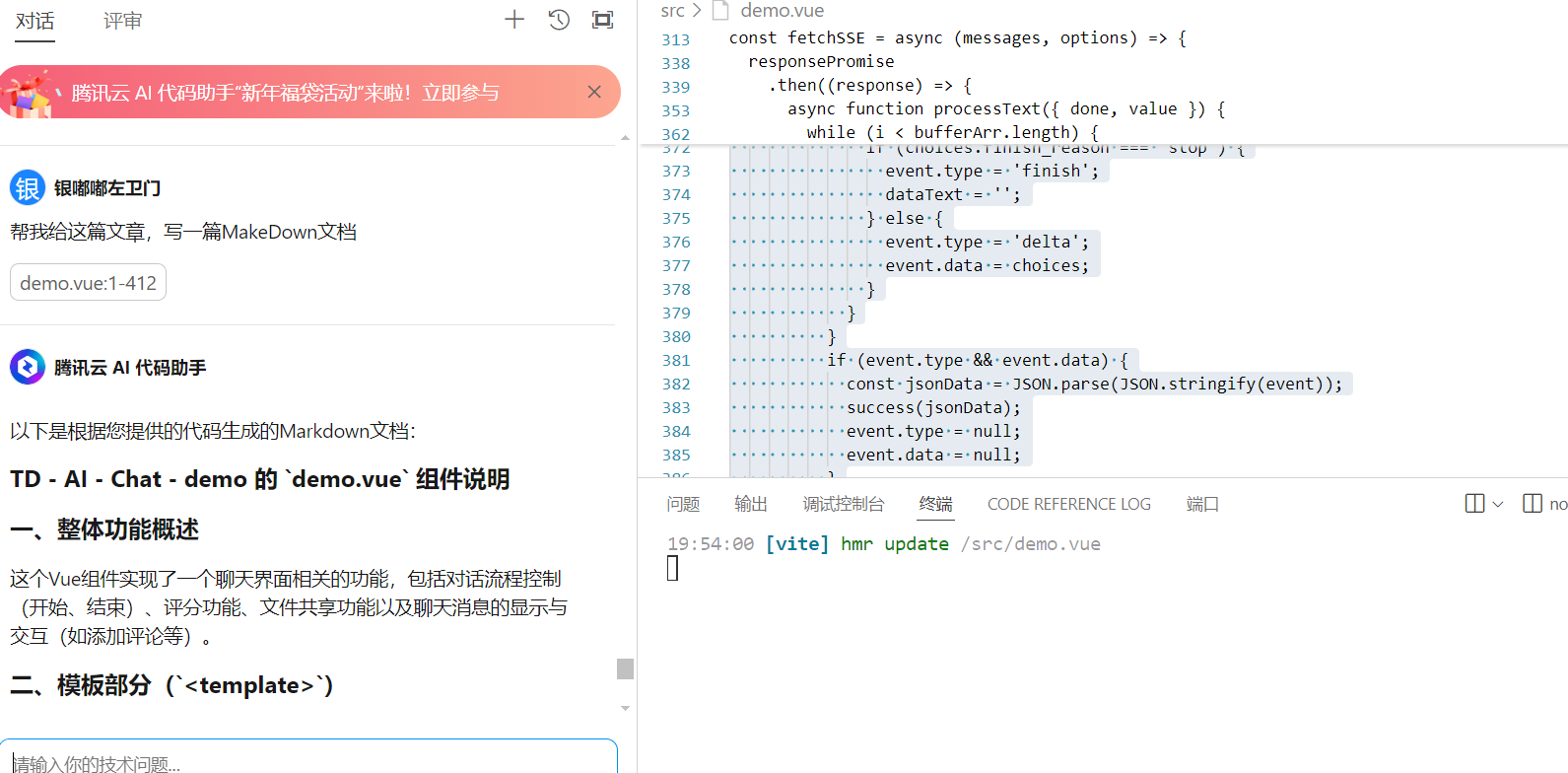
Task: Click code line event.type = 'delta'
Action: pos(988,242)
